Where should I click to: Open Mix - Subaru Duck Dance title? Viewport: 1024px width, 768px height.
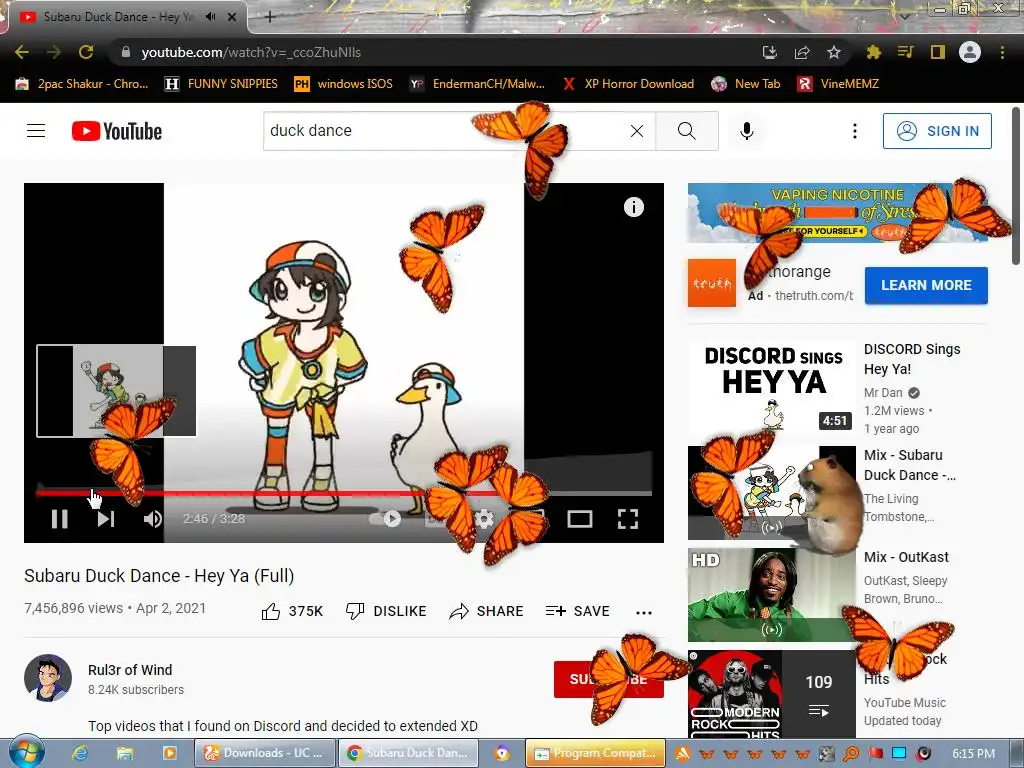pyautogui.click(x=910, y=465)
